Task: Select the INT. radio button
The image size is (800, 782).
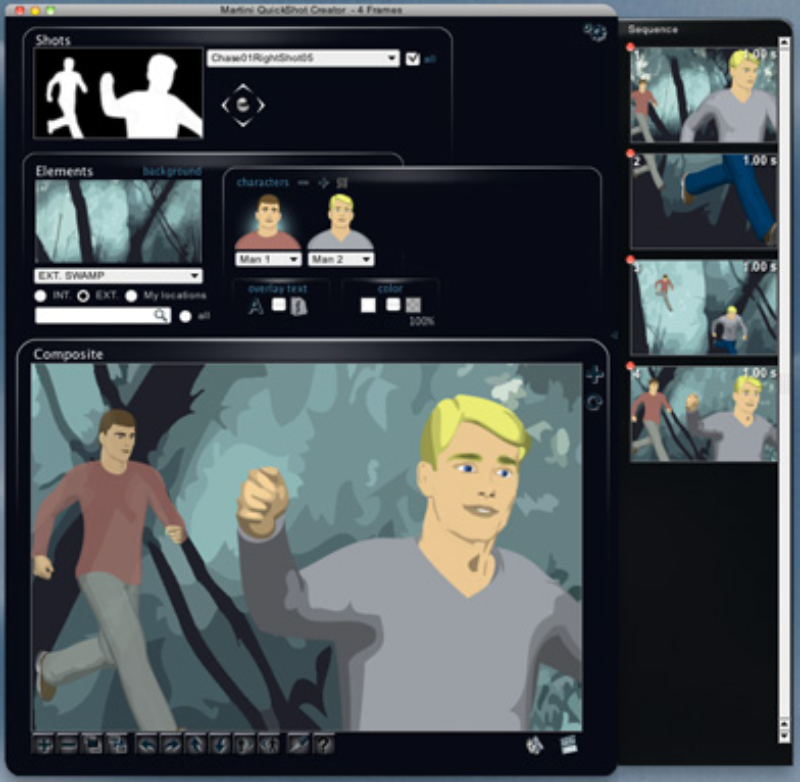Action: coord(41,296)
